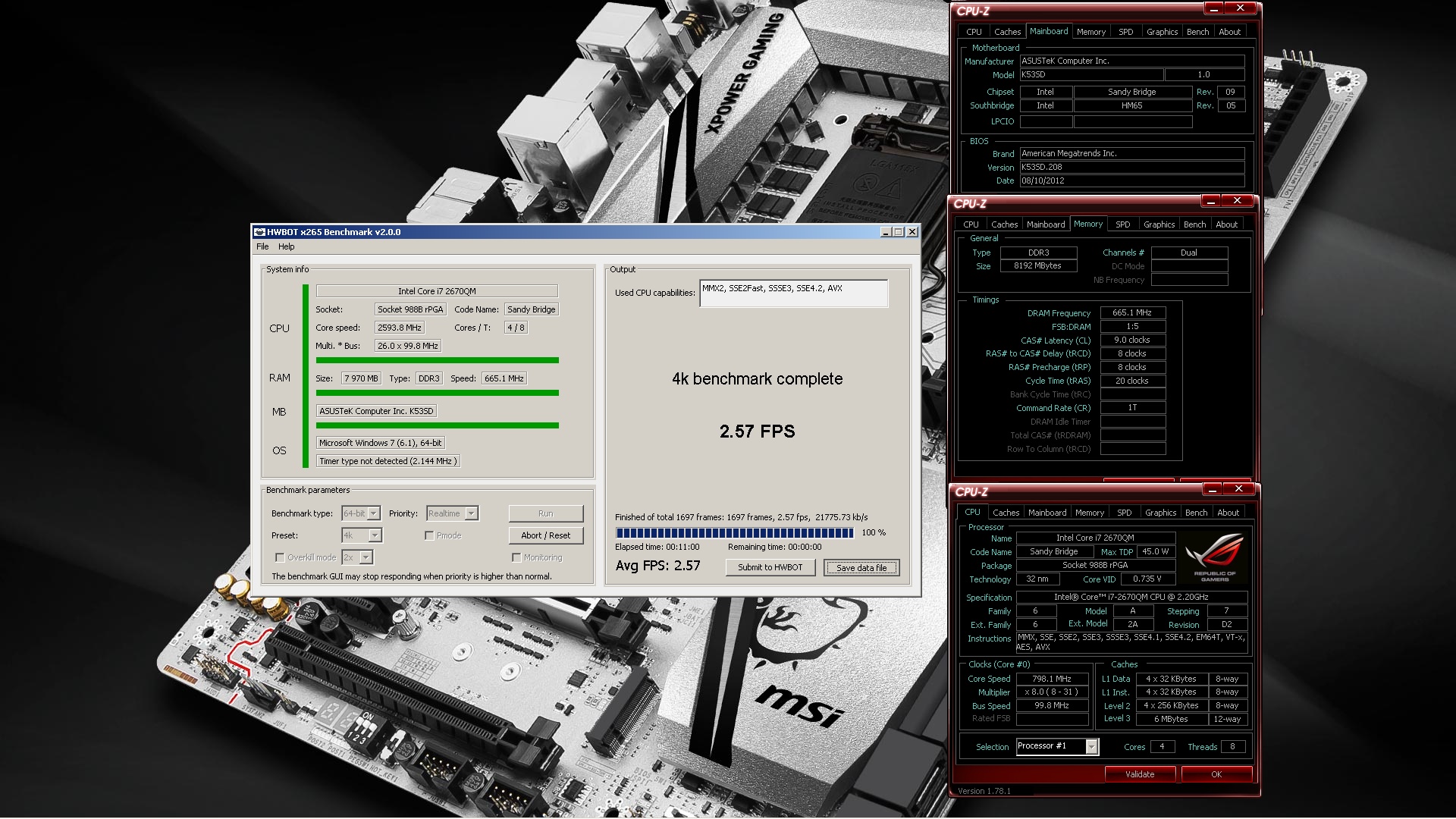Click the Core speed 2593.8 MHz value

pos(400,328)
